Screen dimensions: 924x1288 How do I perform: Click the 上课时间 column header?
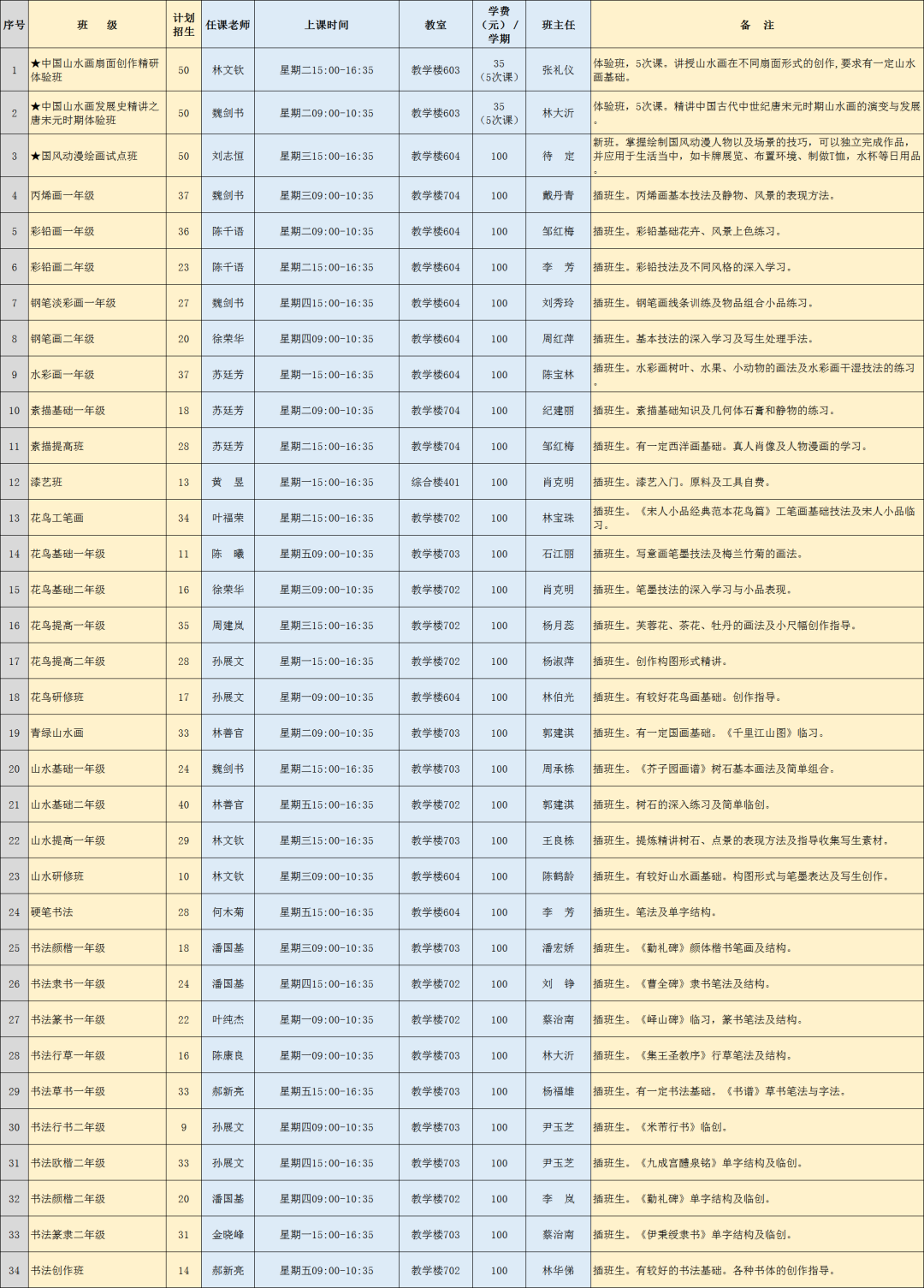click(x=327, y=25)
